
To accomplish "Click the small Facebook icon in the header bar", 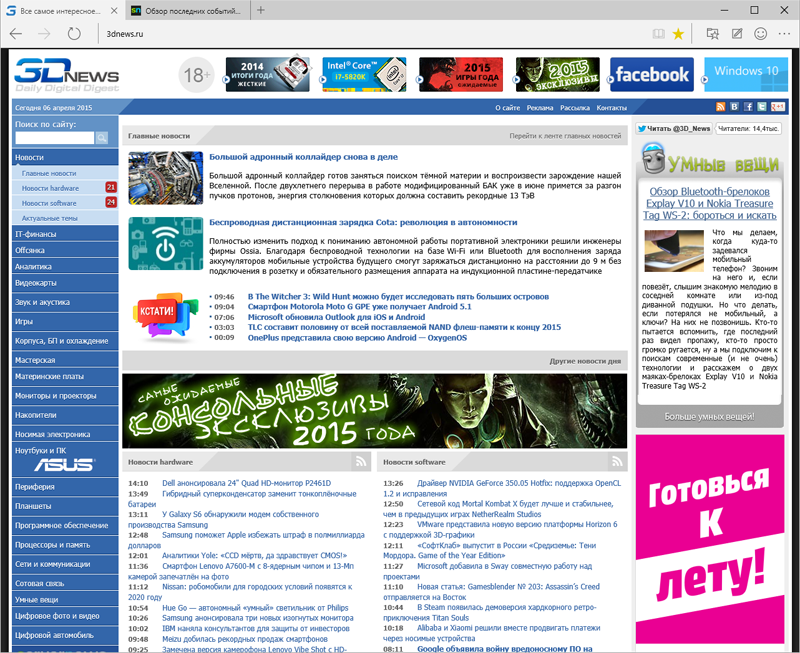I will (748, 107).
